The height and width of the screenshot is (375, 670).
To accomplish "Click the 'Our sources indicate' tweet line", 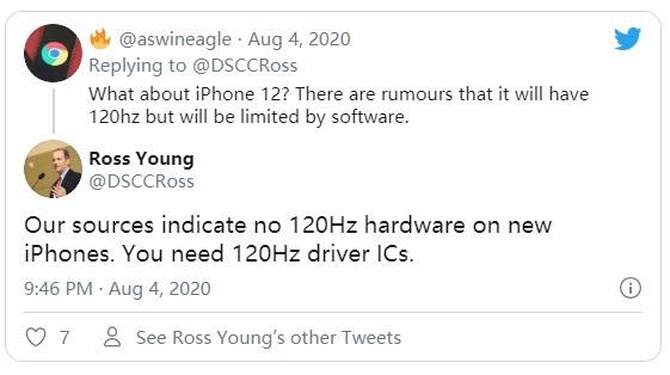I will point(288,225).
